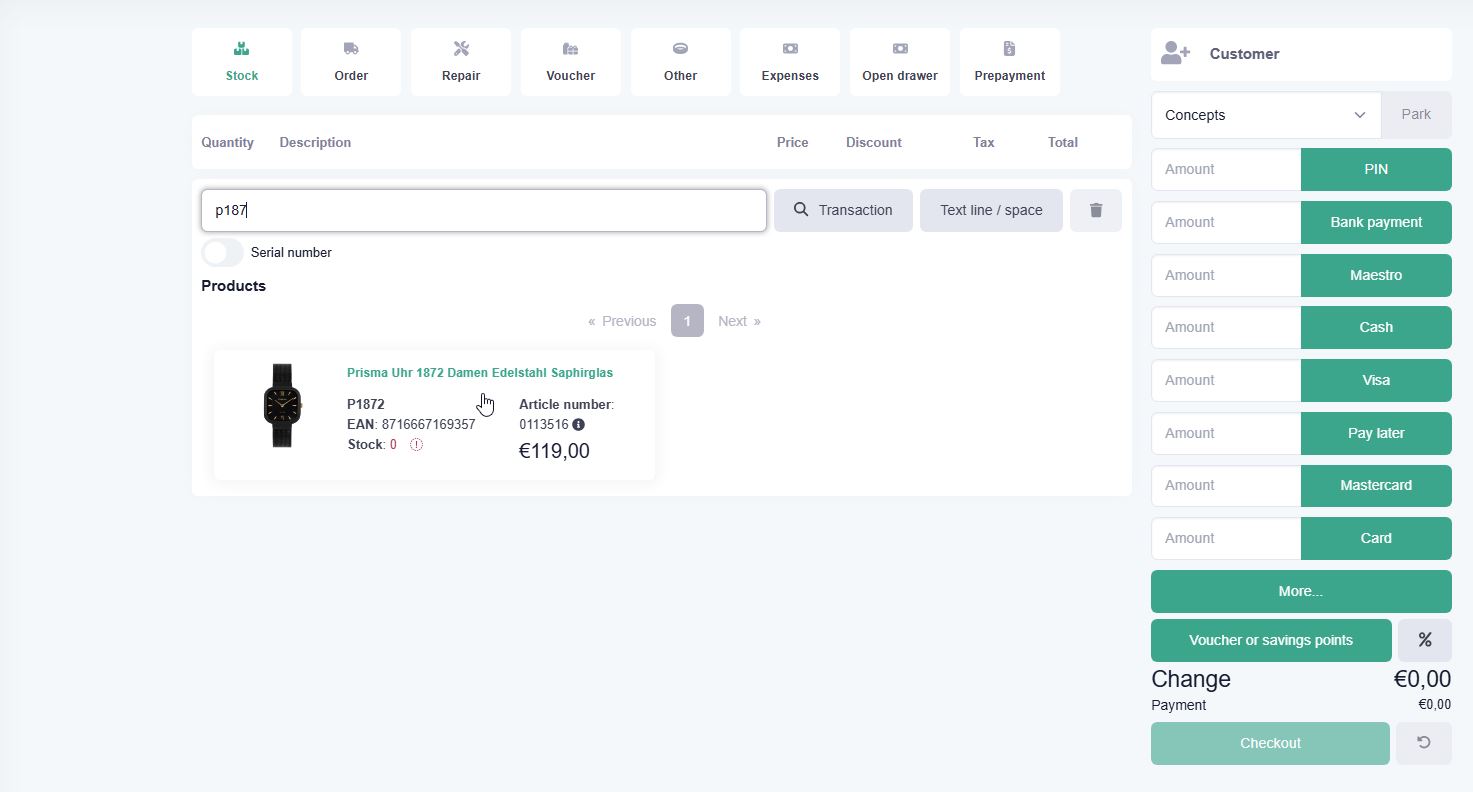Open Prisma Uhr 1872 product link
The image size is (1473, 792).
[480, 373]
